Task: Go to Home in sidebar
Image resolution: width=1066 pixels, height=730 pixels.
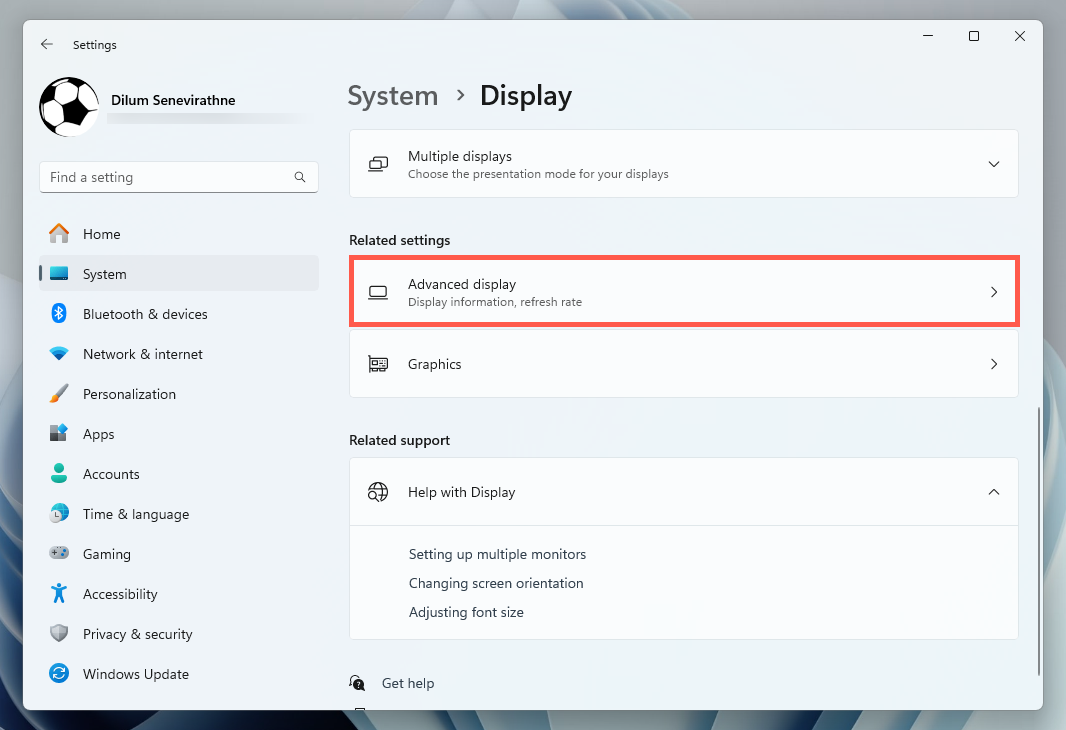Action: pyautogui.click(x=101, y=234)
